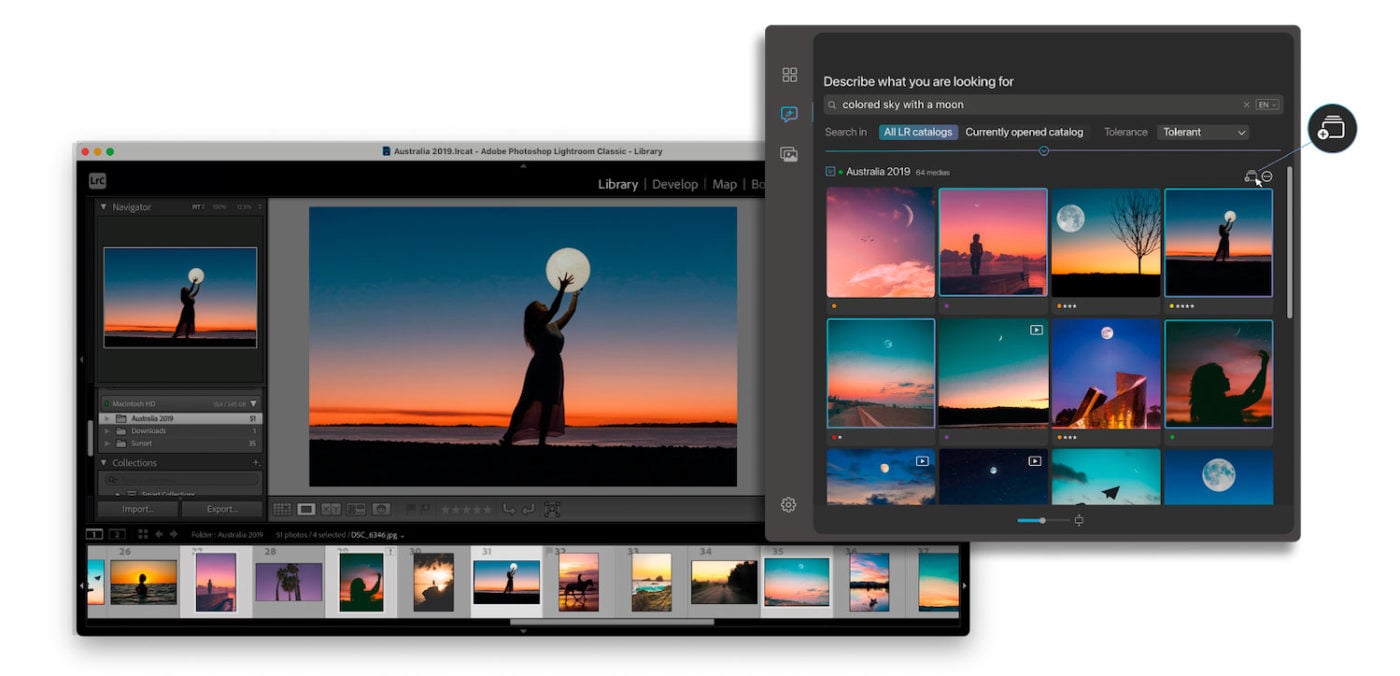
Task: Hide the Lightroom left panel with edge arrow
Action: pyautogui.click(x=82, y=360)
